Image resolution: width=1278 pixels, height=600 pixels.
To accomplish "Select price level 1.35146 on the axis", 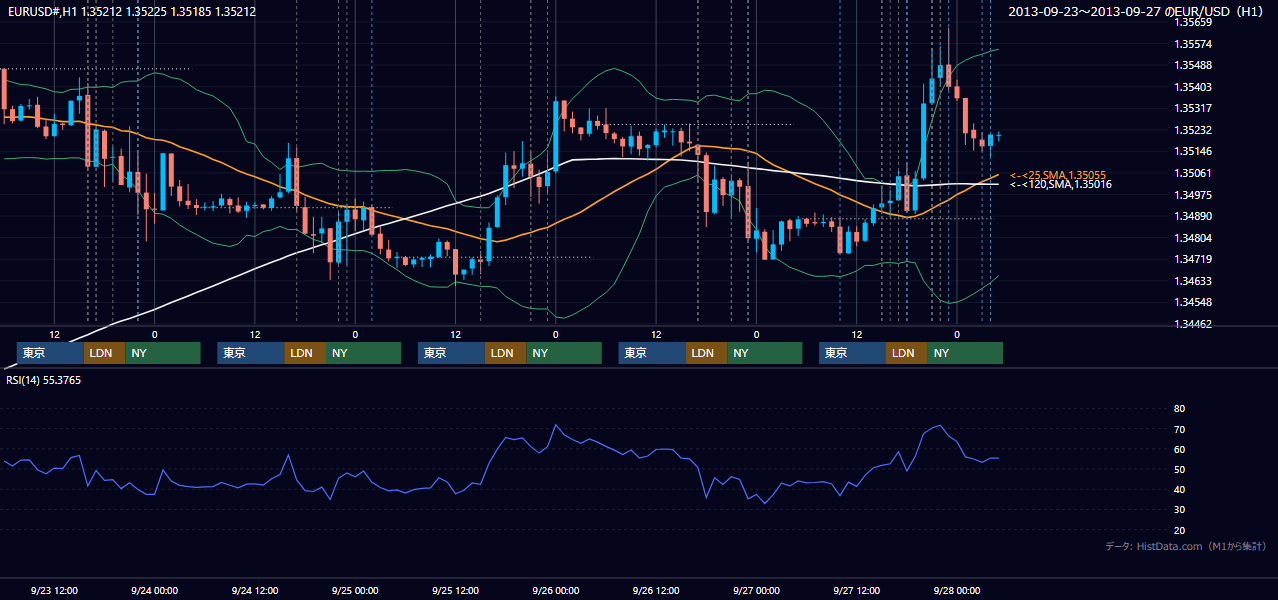I will pos(1193,151).
